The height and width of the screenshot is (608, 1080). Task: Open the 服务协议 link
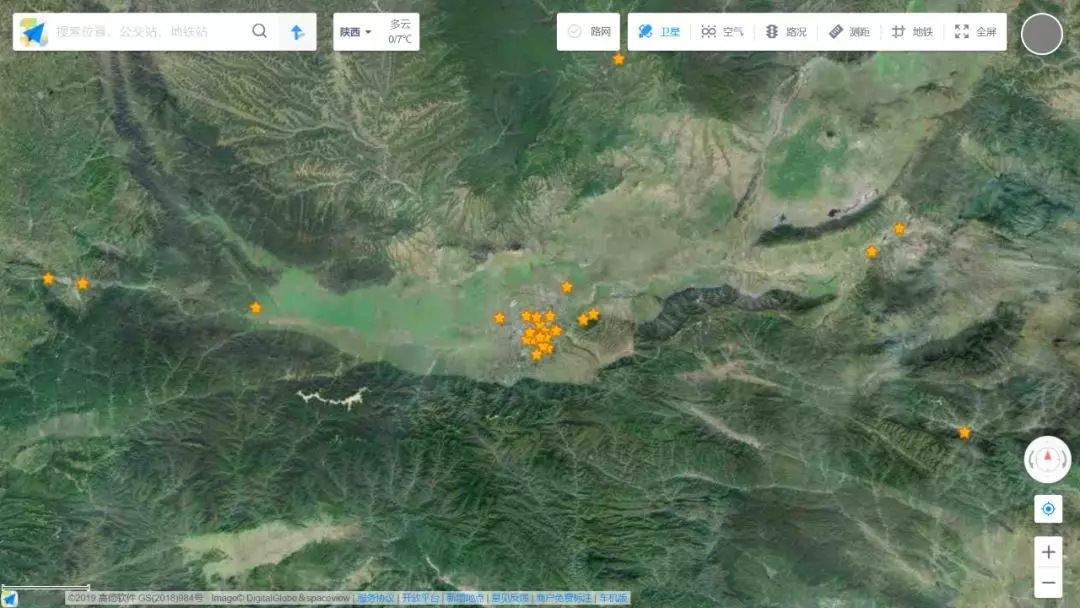coord(376,598)
